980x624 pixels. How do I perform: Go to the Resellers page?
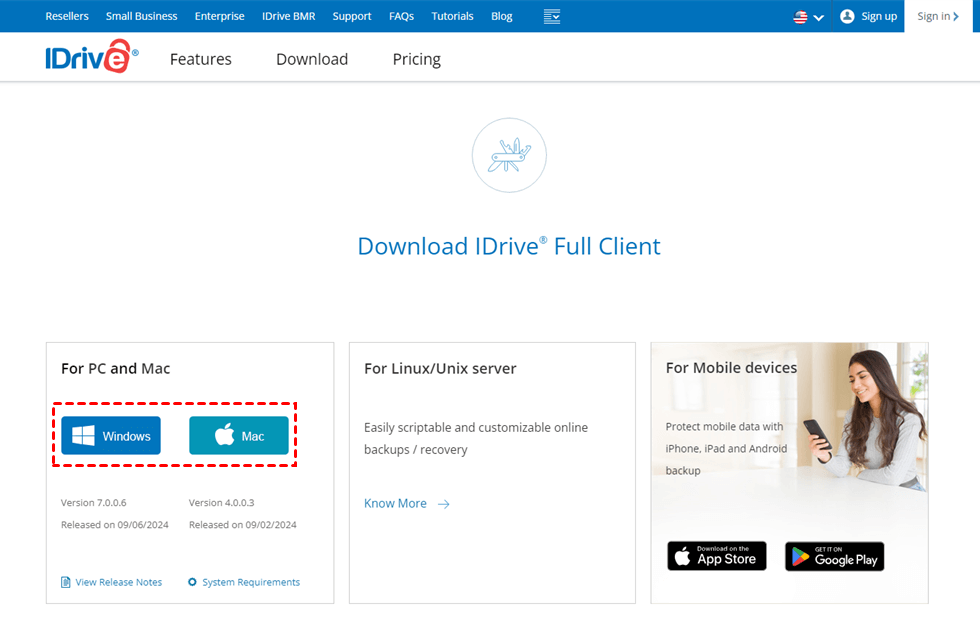pyautogui.click(x=67, y=16)
